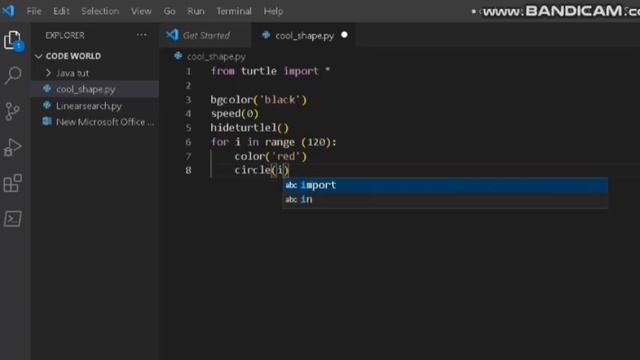
Task: Open the Help menu
Action: point(273,11)
